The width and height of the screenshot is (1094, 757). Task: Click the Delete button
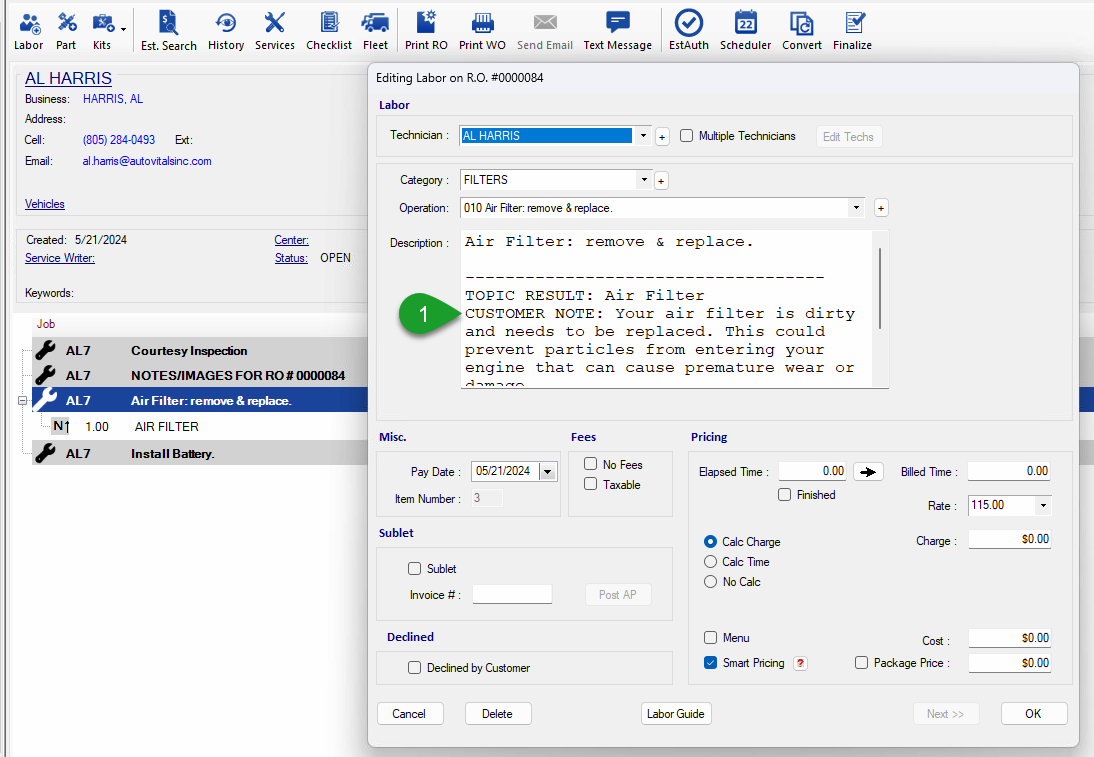497,714
